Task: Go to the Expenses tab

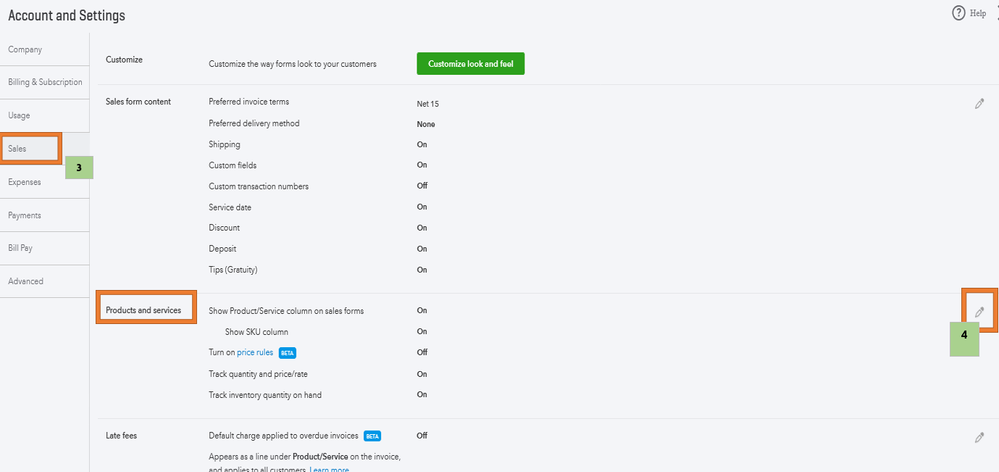Action: pos(26,182)
